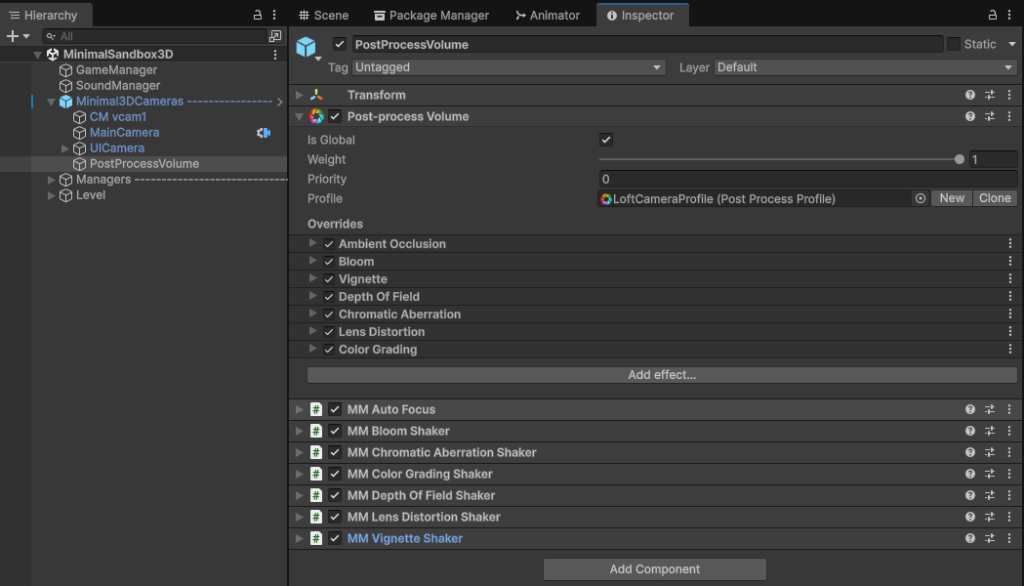Open the Tag dropdown
The width and height of the screenshot is (1024, 586).
[x=510, y=68]
